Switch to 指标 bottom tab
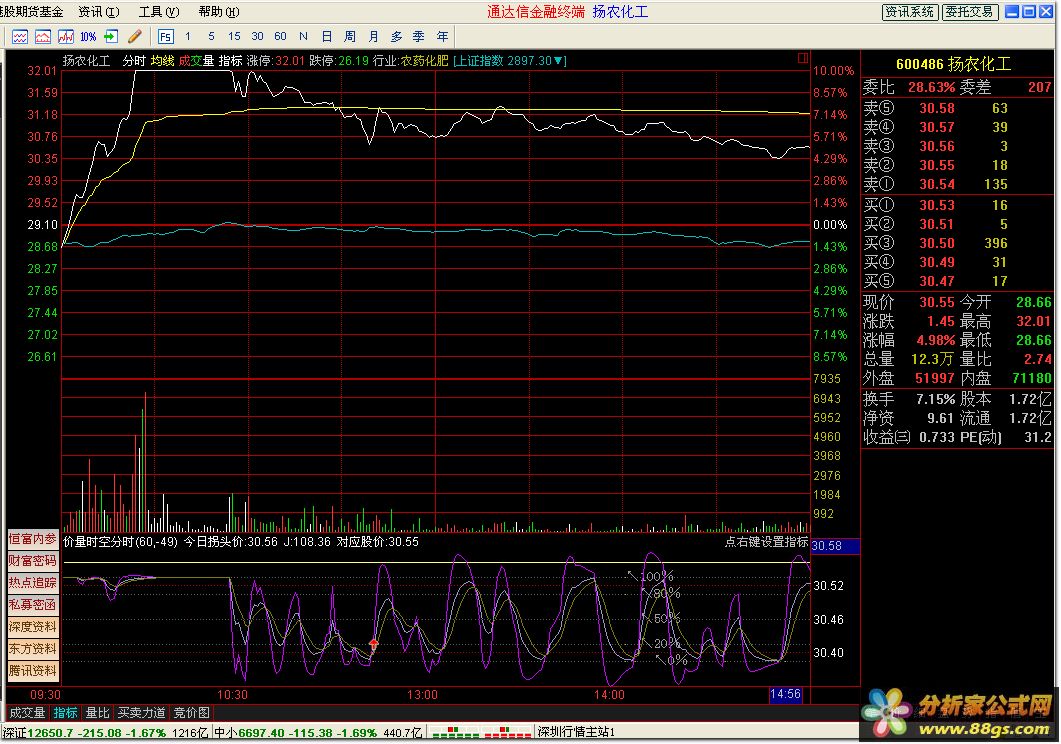The width and height of the screenshot is (1061, 744). (x=66, y=713)
